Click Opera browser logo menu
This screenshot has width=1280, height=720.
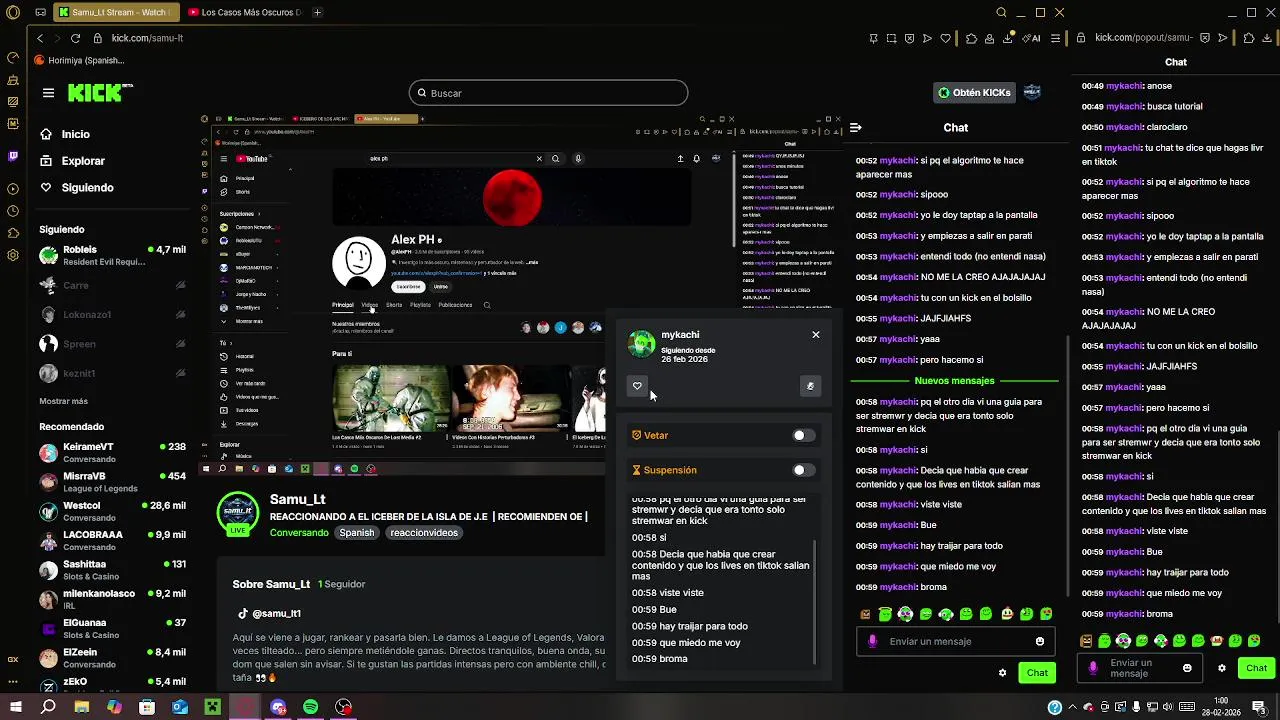[12, 12]
